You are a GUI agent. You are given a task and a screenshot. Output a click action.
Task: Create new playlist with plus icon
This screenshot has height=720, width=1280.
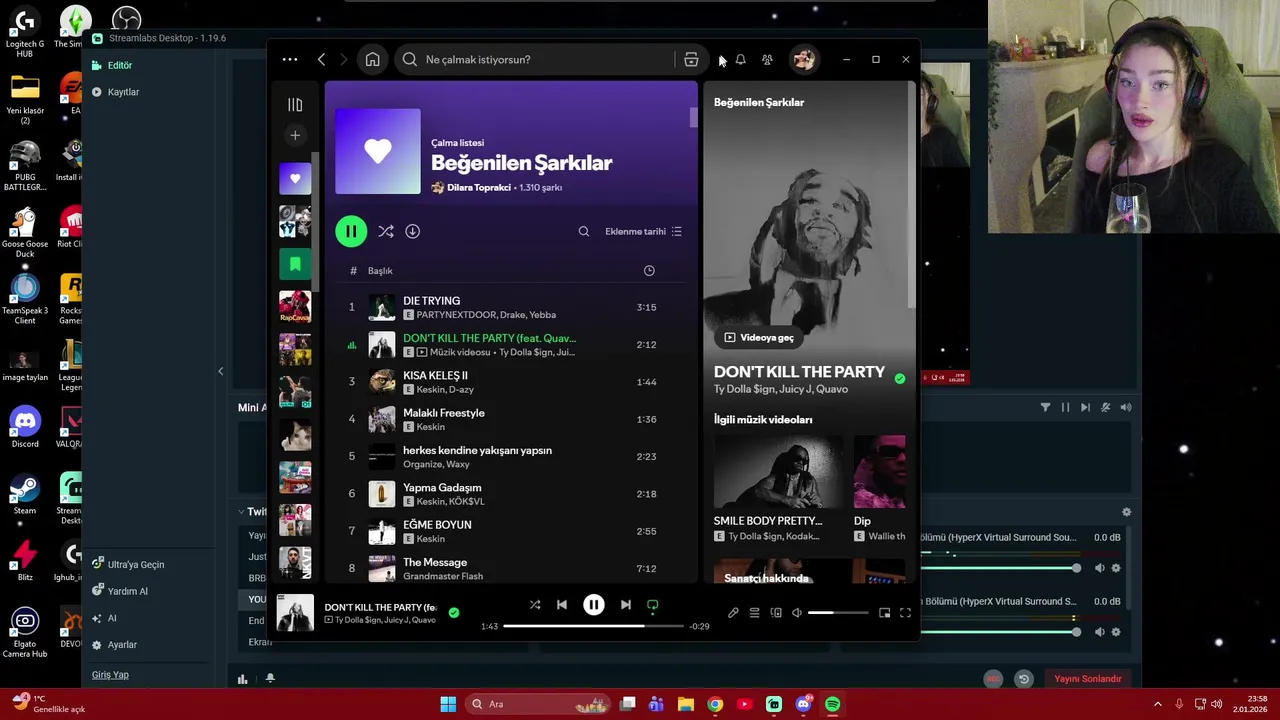pyautogui.click(x=295, y=135)
